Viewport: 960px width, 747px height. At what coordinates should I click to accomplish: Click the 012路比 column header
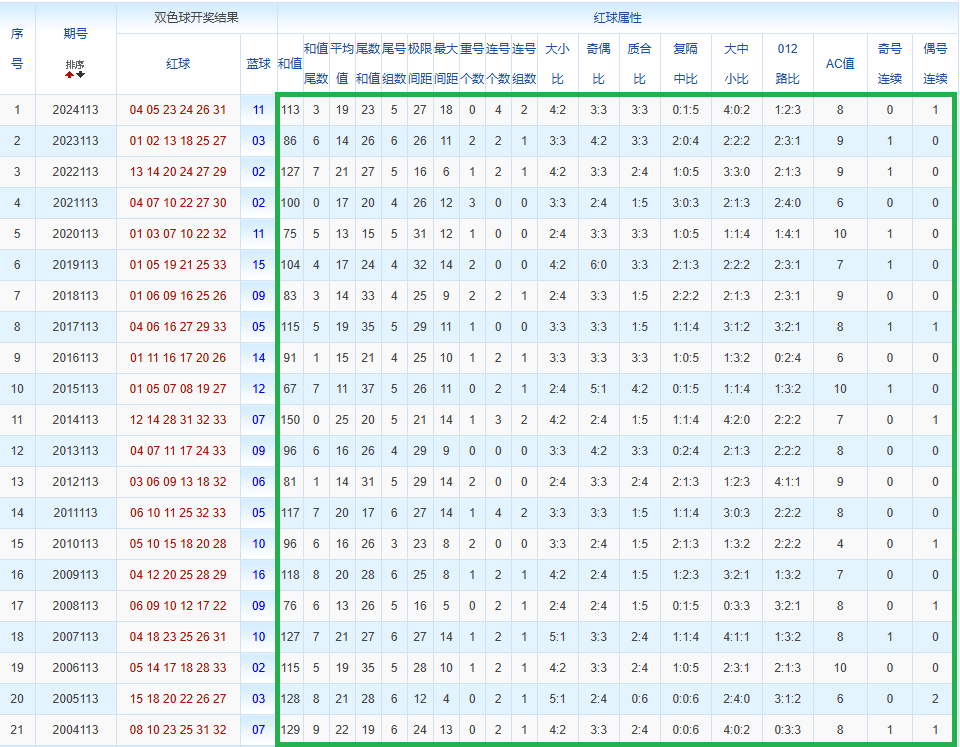(x=787, y=64)
